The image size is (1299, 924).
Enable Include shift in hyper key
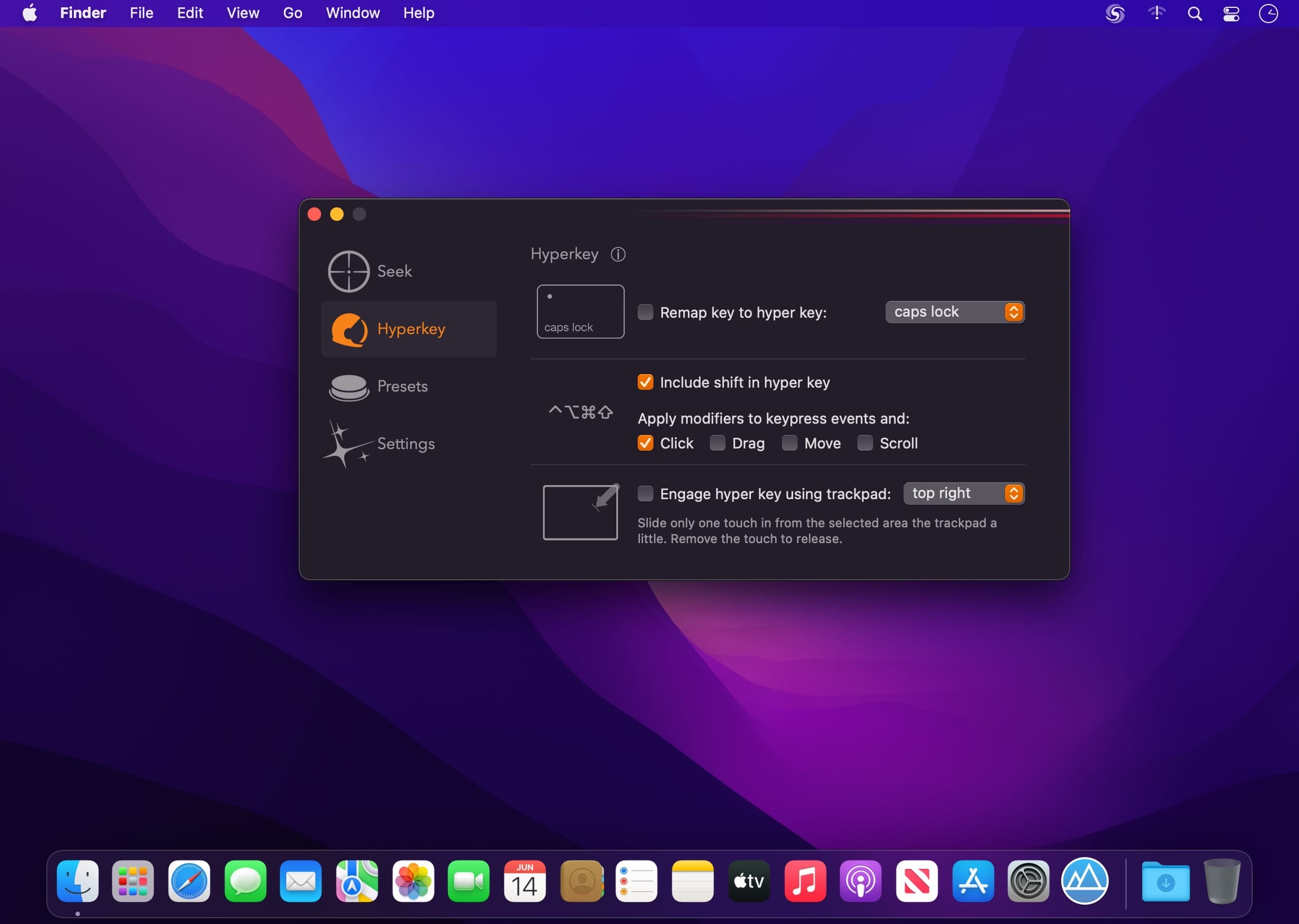coord(644,382)
